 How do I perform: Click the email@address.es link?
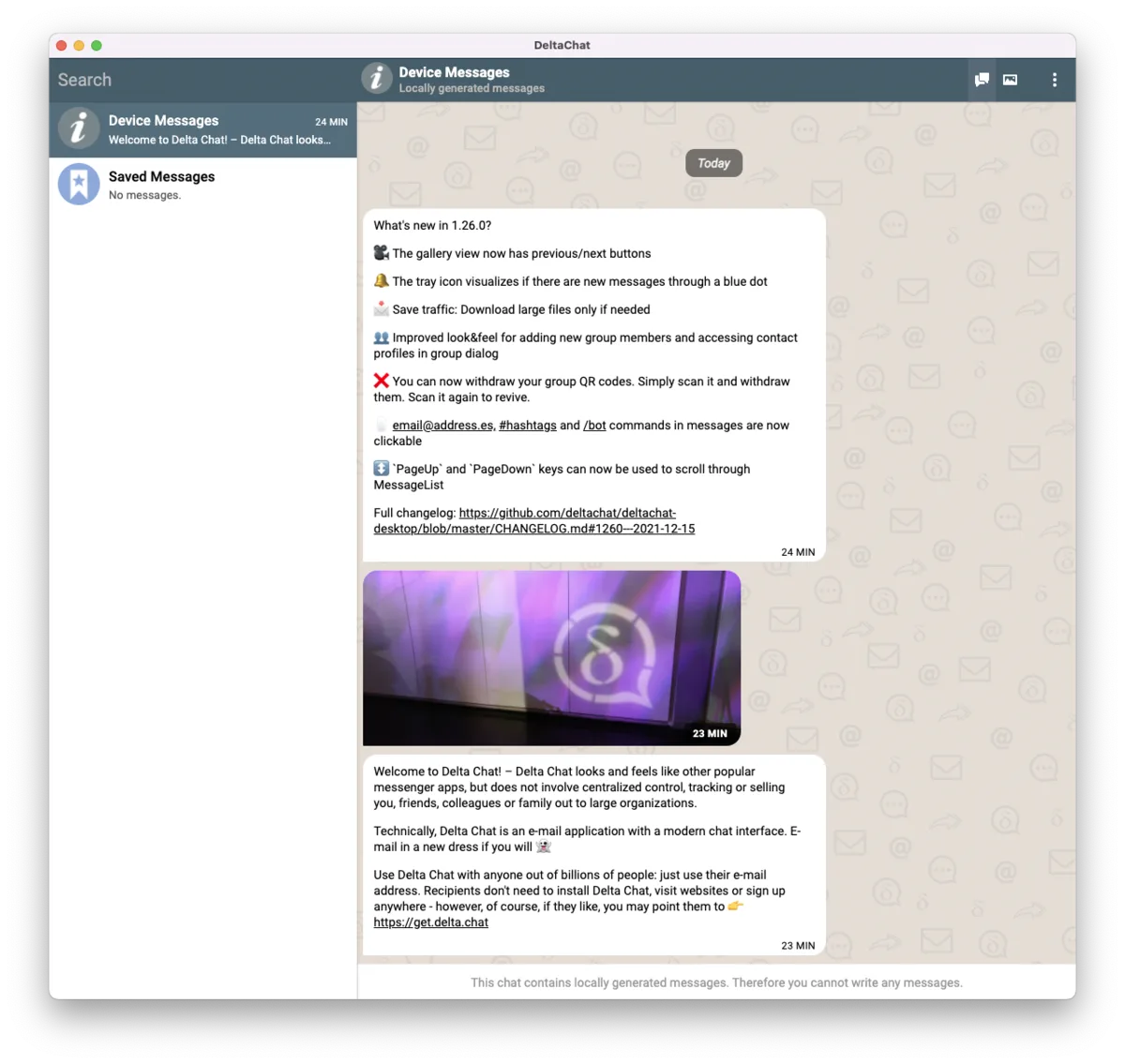click(x=442, y=426)
